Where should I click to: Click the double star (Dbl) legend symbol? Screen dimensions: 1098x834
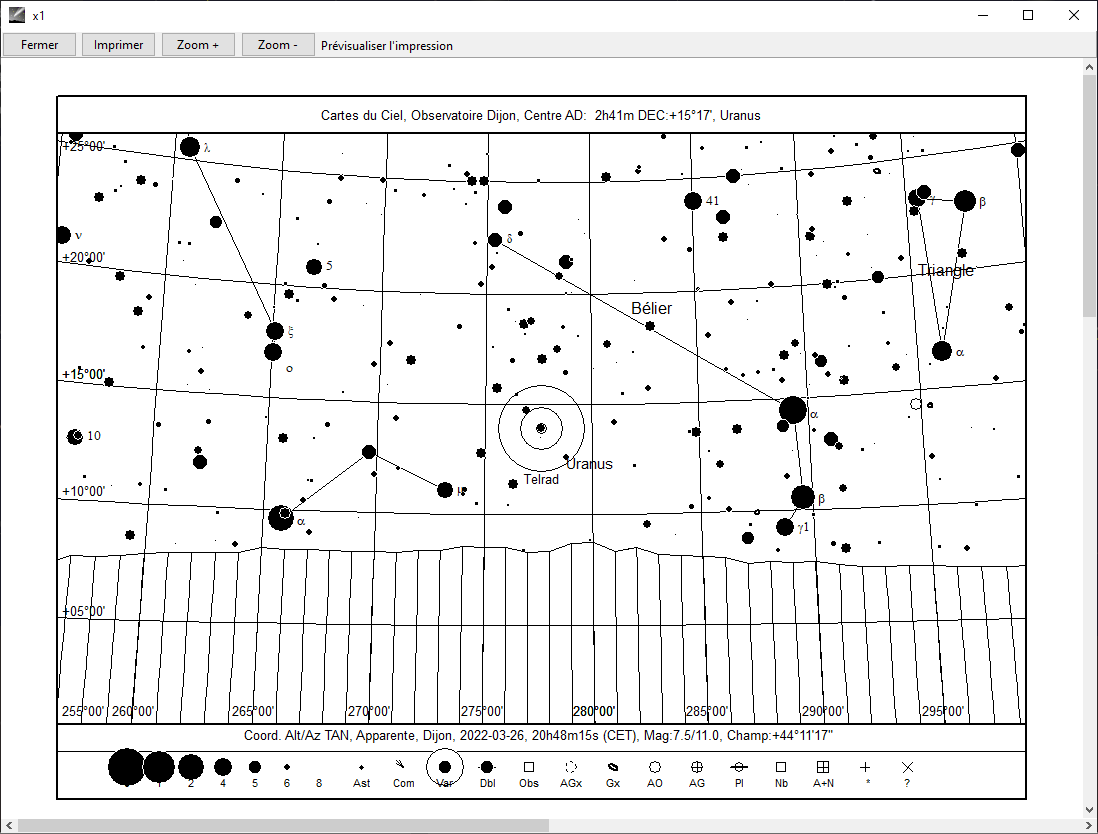point(487,767)
